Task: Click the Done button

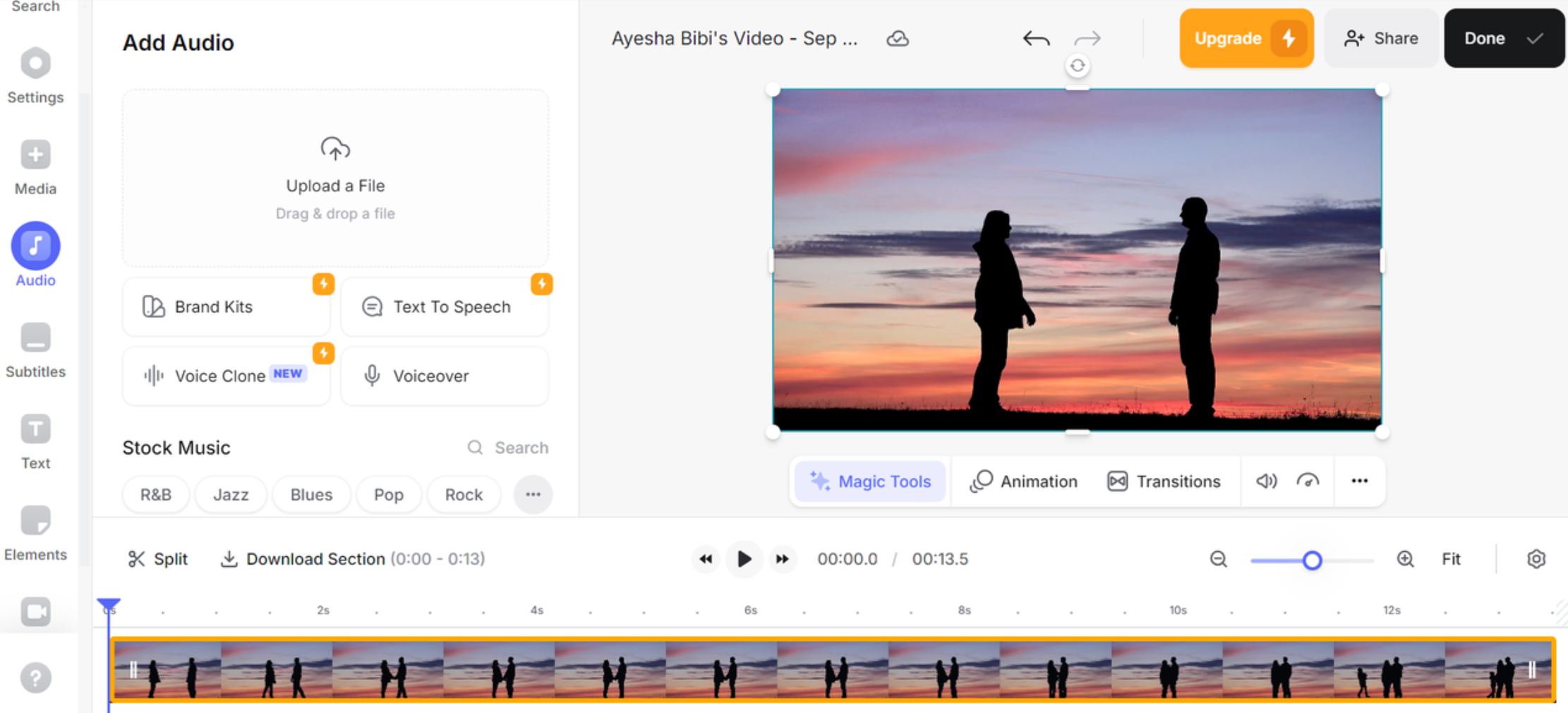Action: [x=1503, y=38]
